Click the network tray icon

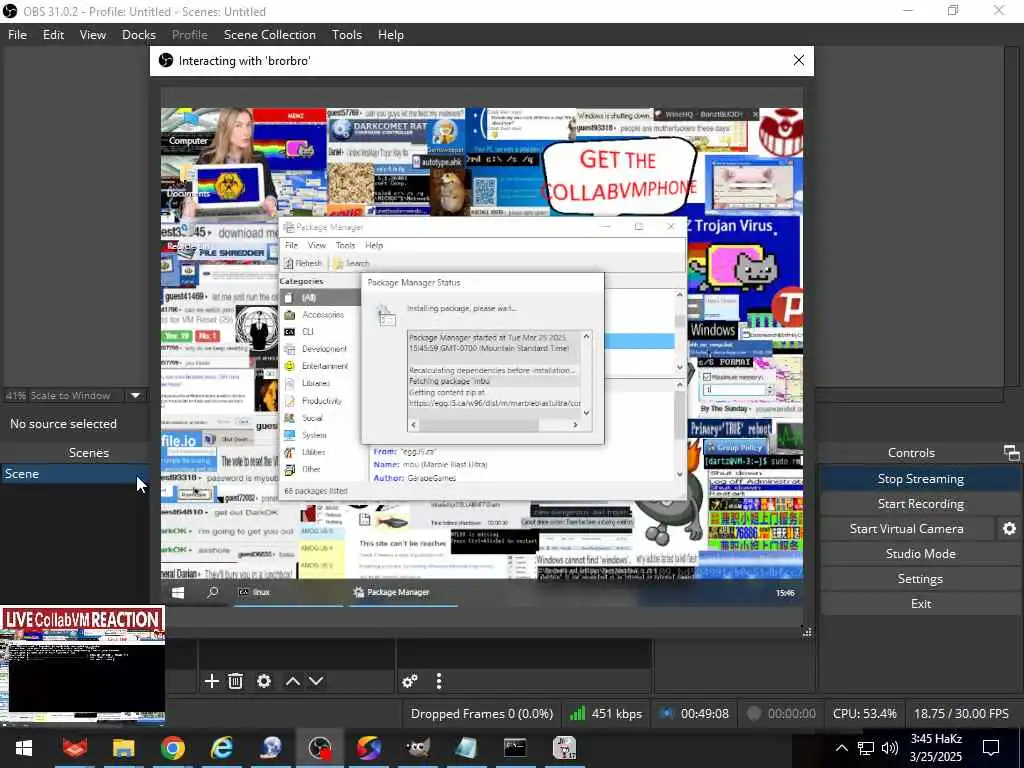[866, 748]
